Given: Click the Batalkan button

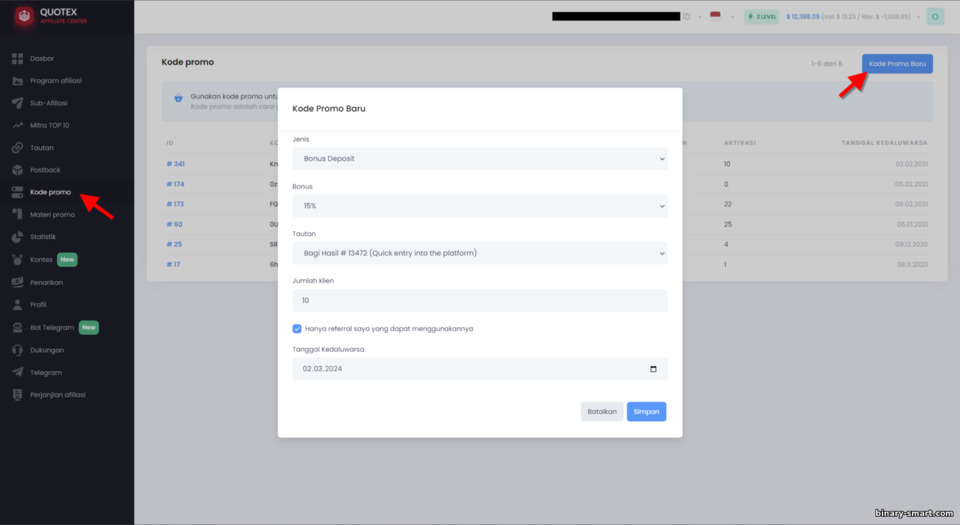Looking at the screenshot, I should pyautogui.click(x=602, y=412).
